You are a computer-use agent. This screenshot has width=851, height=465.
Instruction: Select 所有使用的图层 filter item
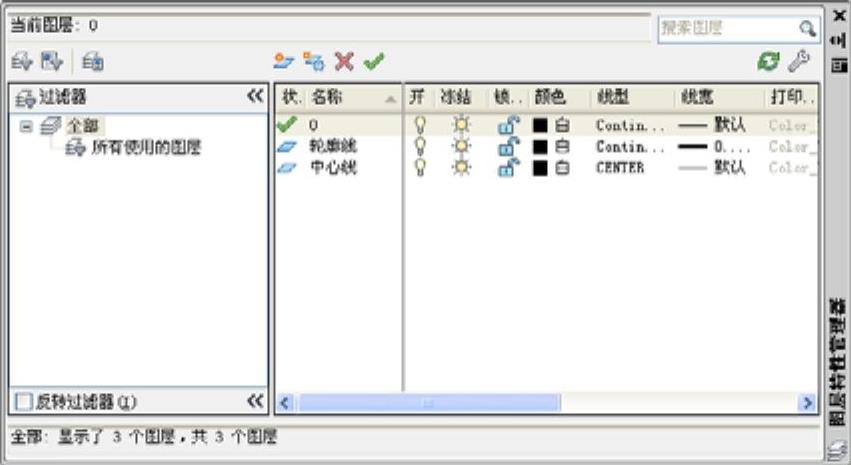[146, 147]
